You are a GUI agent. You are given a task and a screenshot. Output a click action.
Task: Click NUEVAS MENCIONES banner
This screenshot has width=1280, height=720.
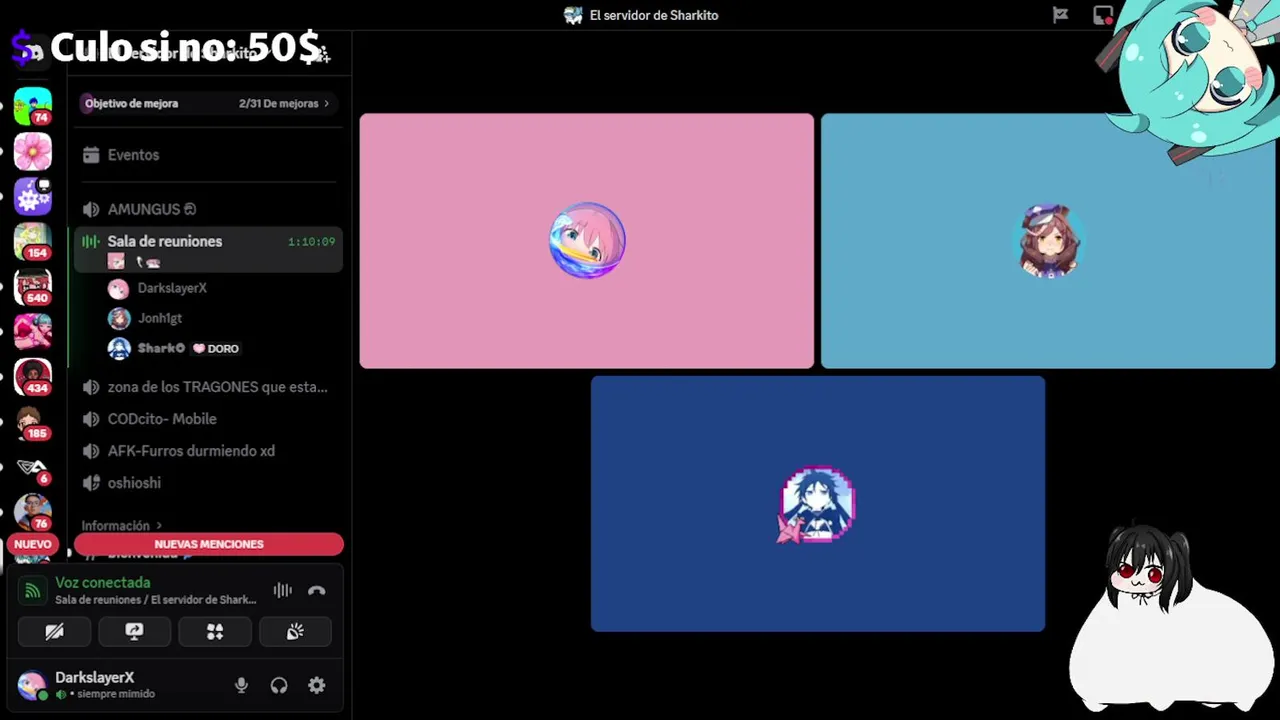click(209, 544)
